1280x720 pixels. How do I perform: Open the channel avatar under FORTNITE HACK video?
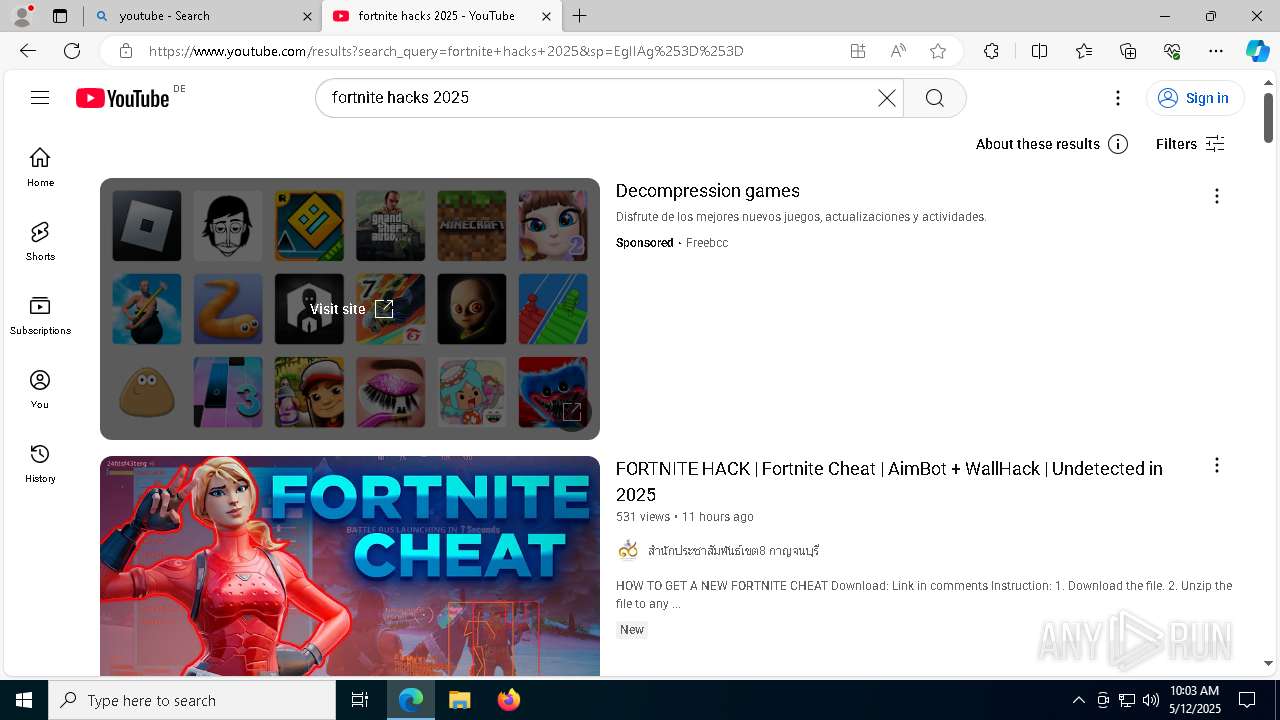point(628,550)
